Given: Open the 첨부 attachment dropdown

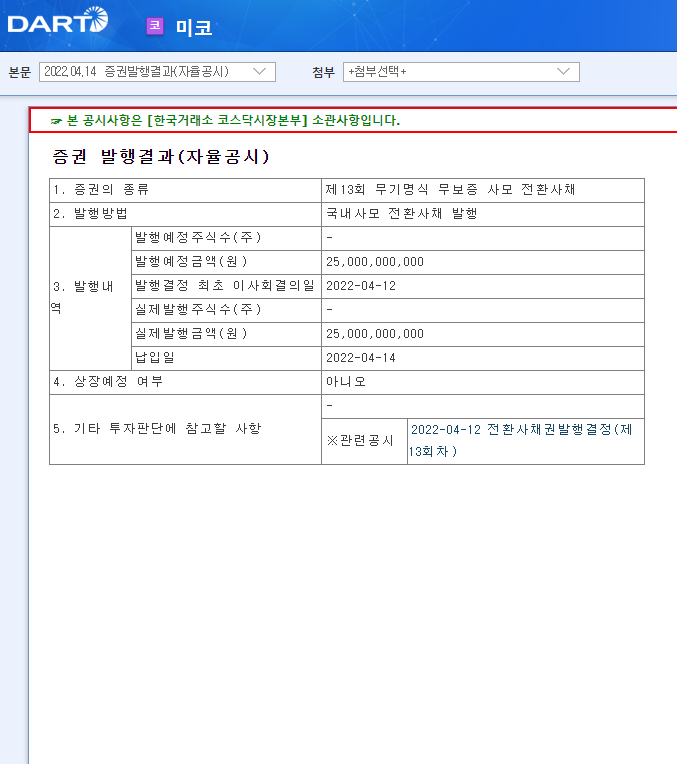Looking at the screenshot, I should point(461,72).
